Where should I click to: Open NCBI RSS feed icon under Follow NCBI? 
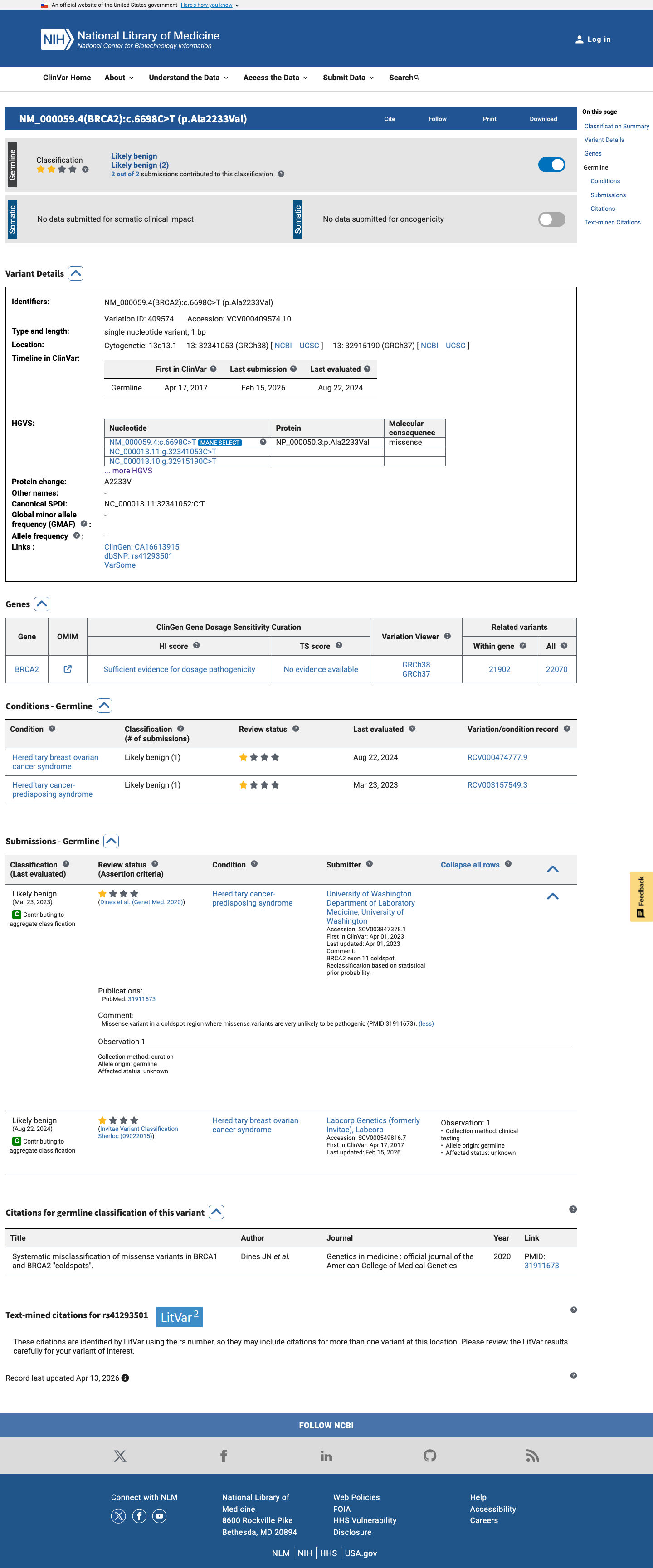click(x=532, y=1456)
